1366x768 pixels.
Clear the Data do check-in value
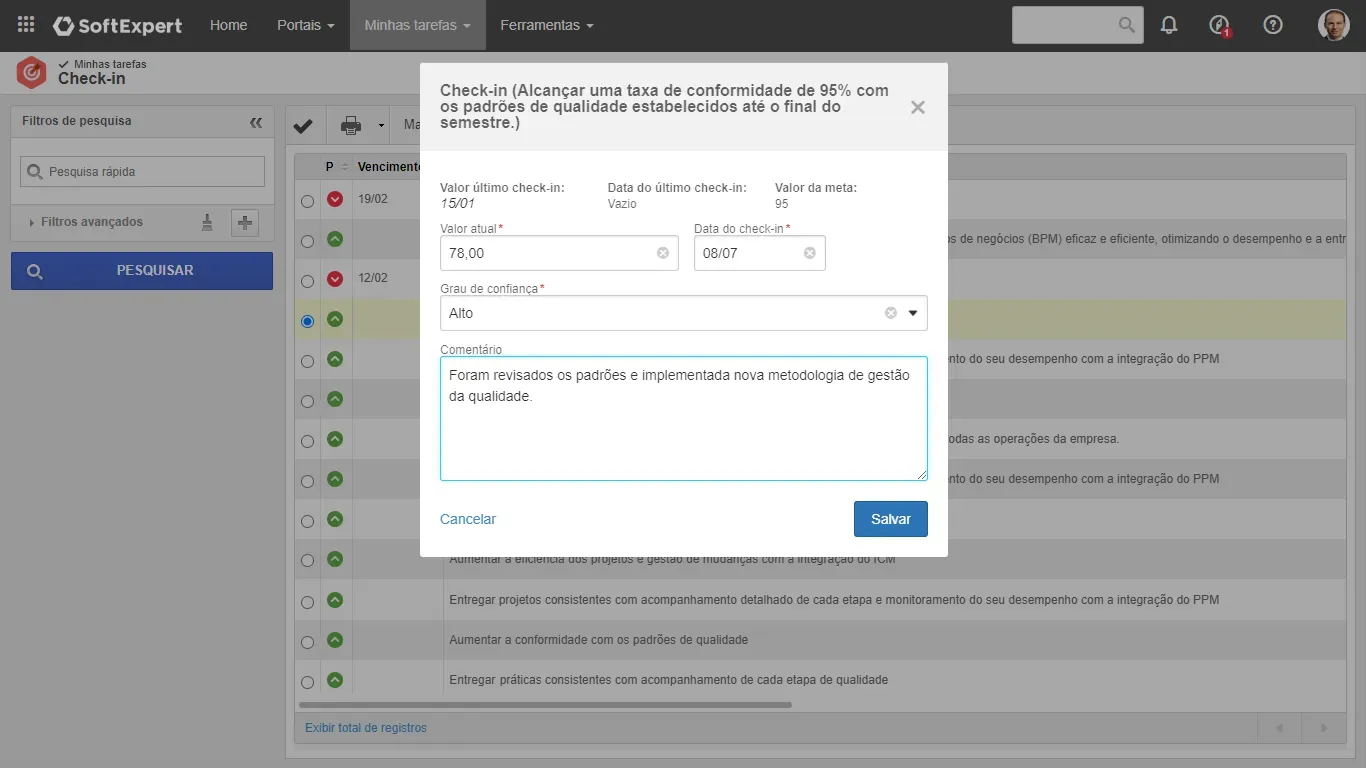coord(810,253)
